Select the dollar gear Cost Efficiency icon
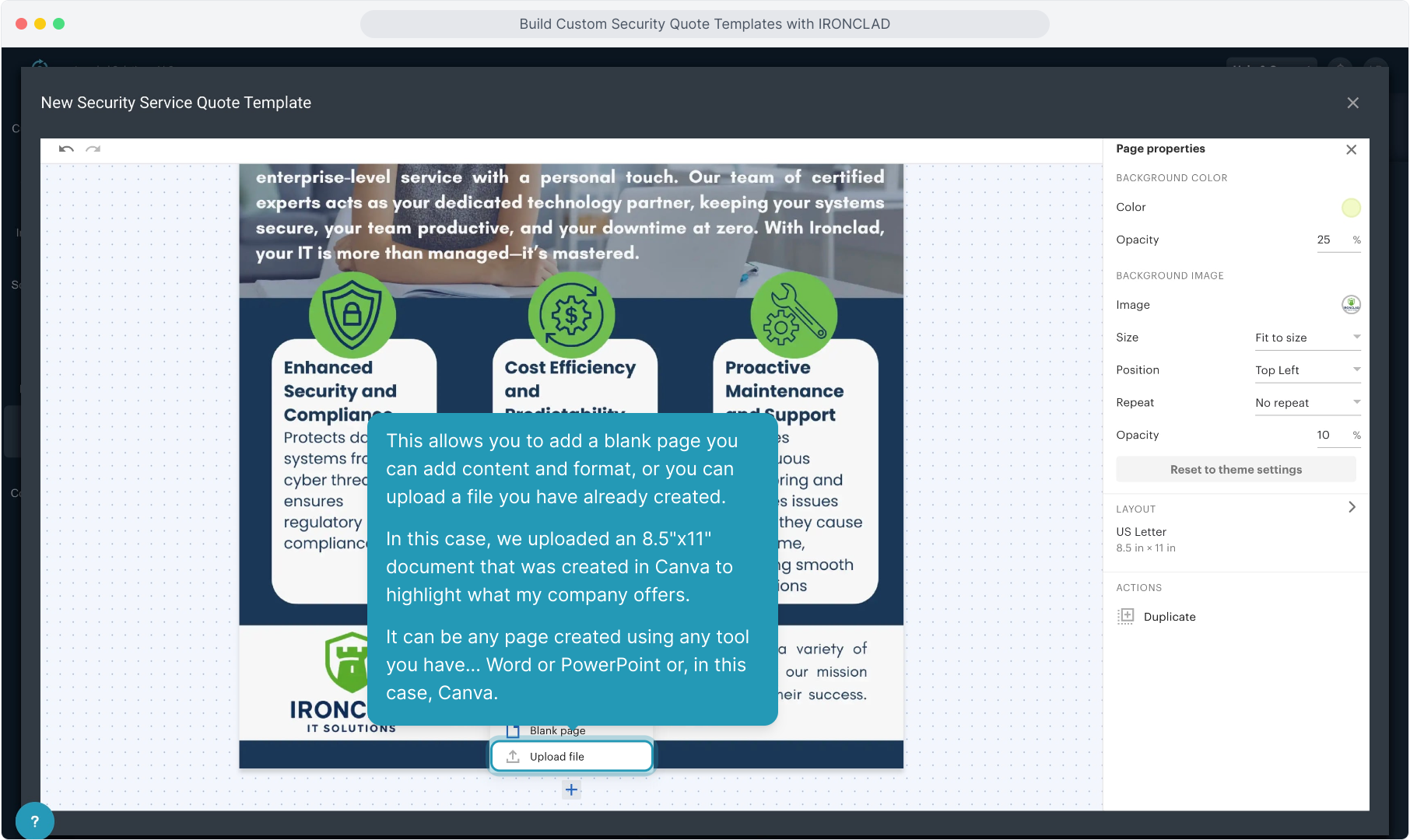The image size is (1410, 840). (x=572, y=315)
